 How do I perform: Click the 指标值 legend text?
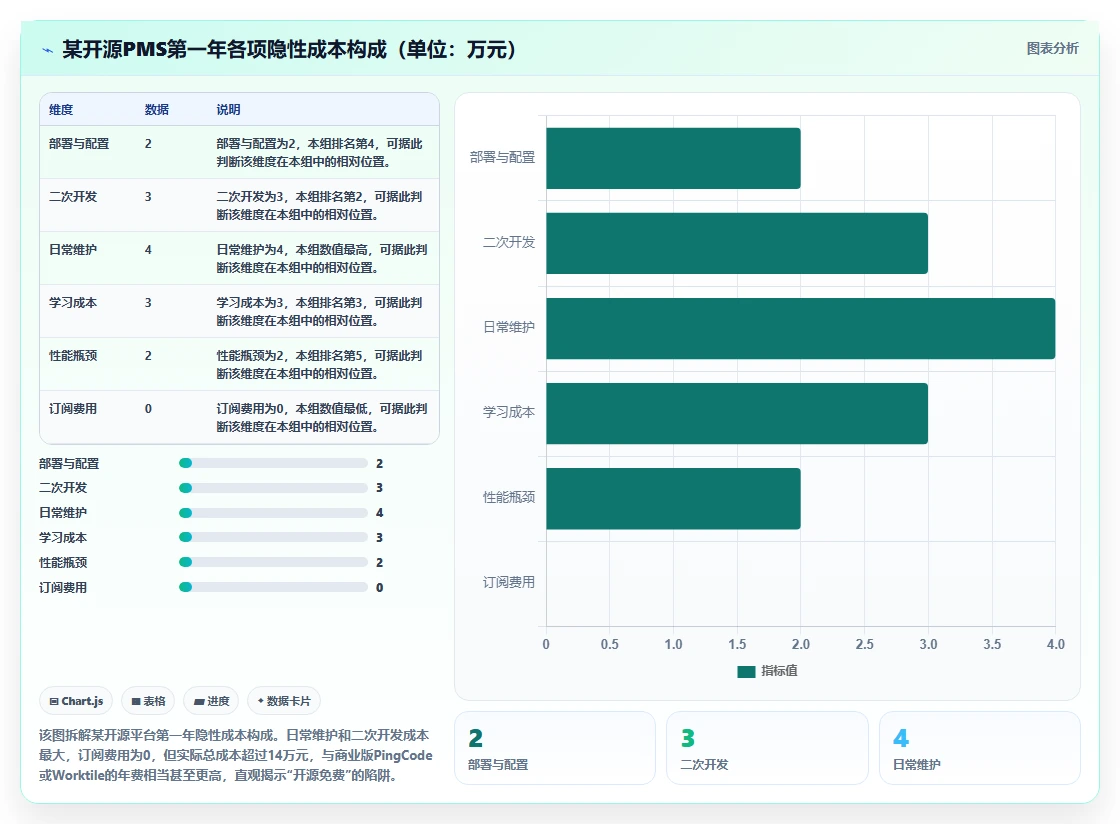pyautogui.click(x=779, y=671)
